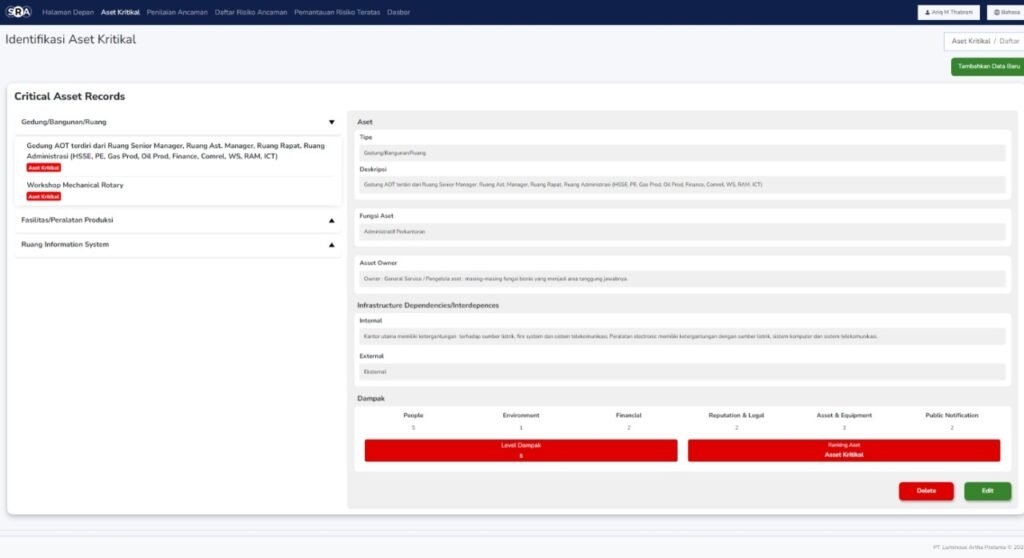This screenshot has width=1024, height=558.
Task: Open the Penilaian Ancaman menu
Action: pos(177,12)
